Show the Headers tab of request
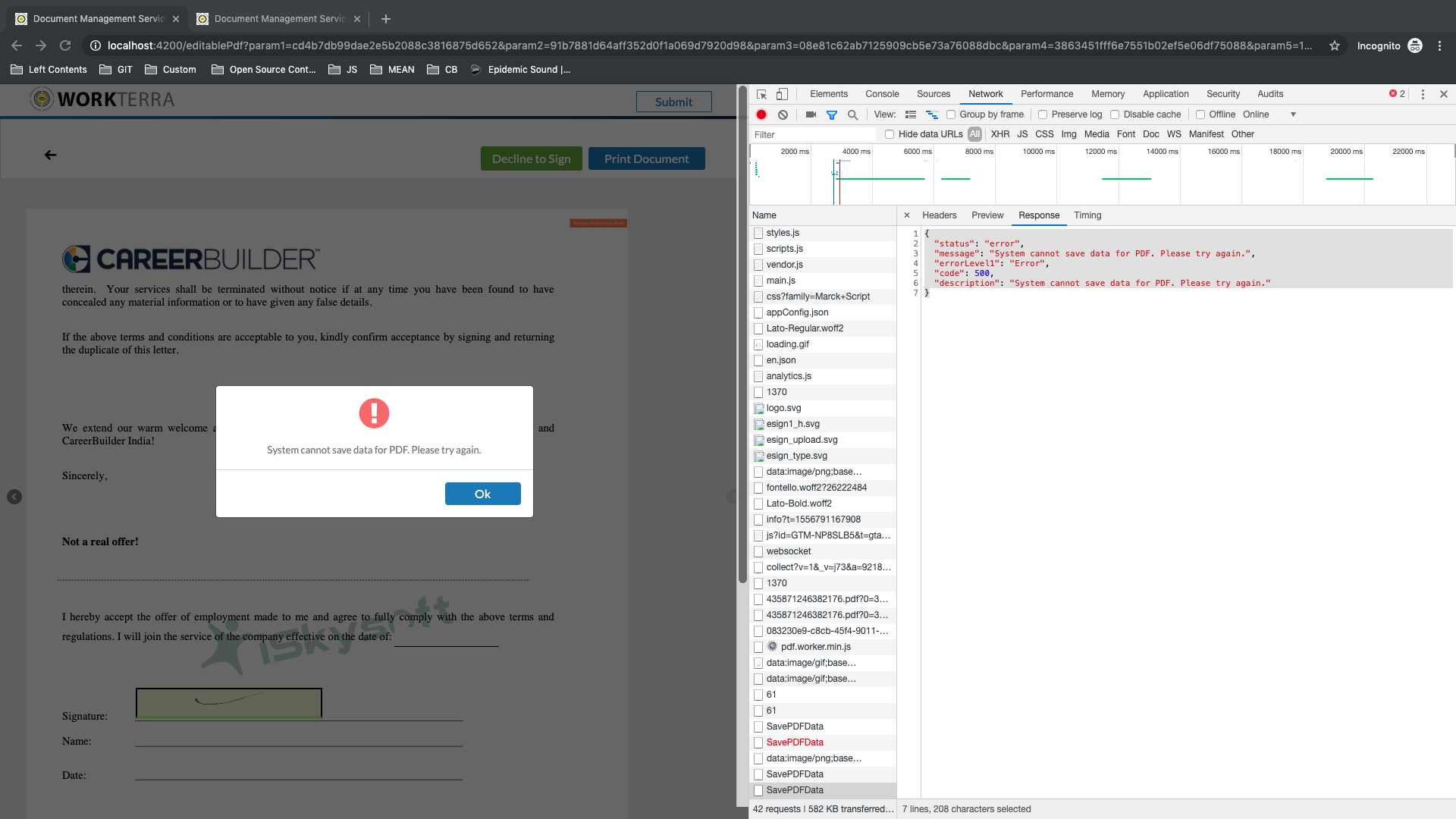This screenshot has height=819, width=1456. click(940, 215)
